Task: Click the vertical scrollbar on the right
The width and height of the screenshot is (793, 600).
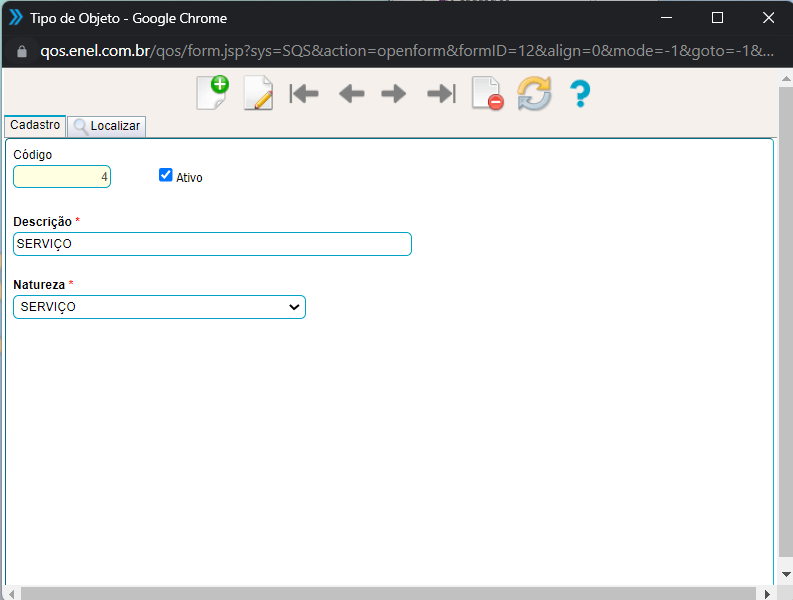Action: pyautogui.click(x=785, y=330)
